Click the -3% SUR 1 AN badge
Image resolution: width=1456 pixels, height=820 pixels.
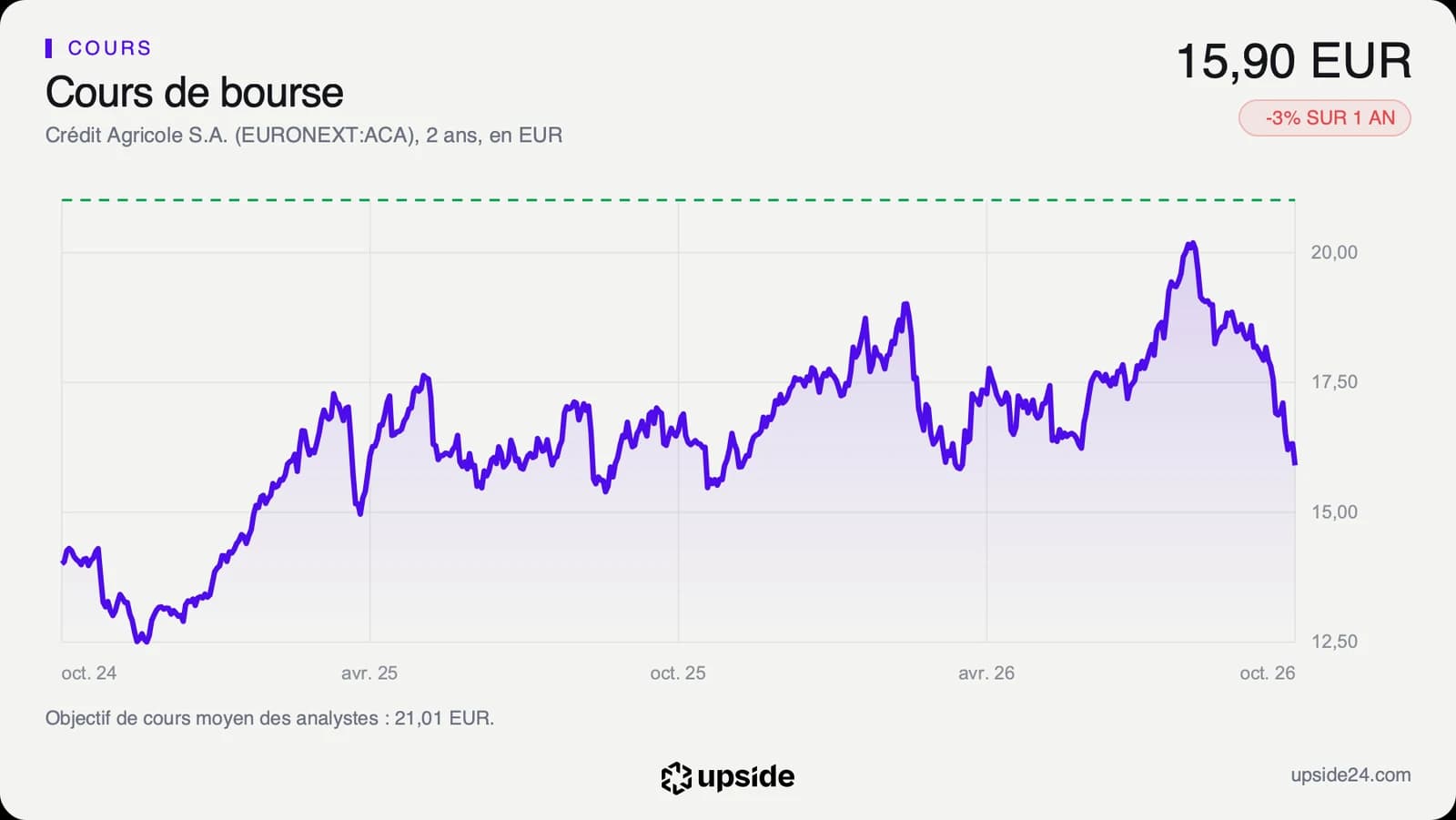click(1324, 118)
